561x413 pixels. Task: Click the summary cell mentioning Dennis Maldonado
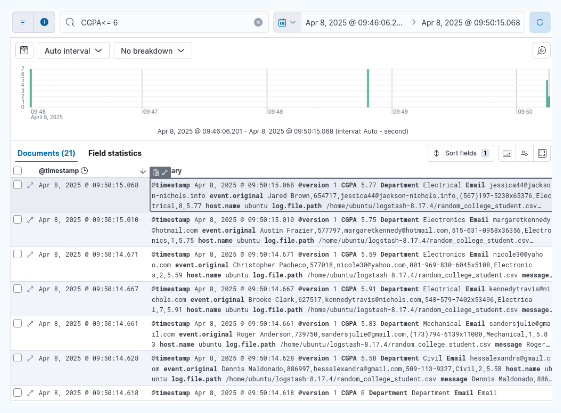pyautogui.click(x=351, y=369)
